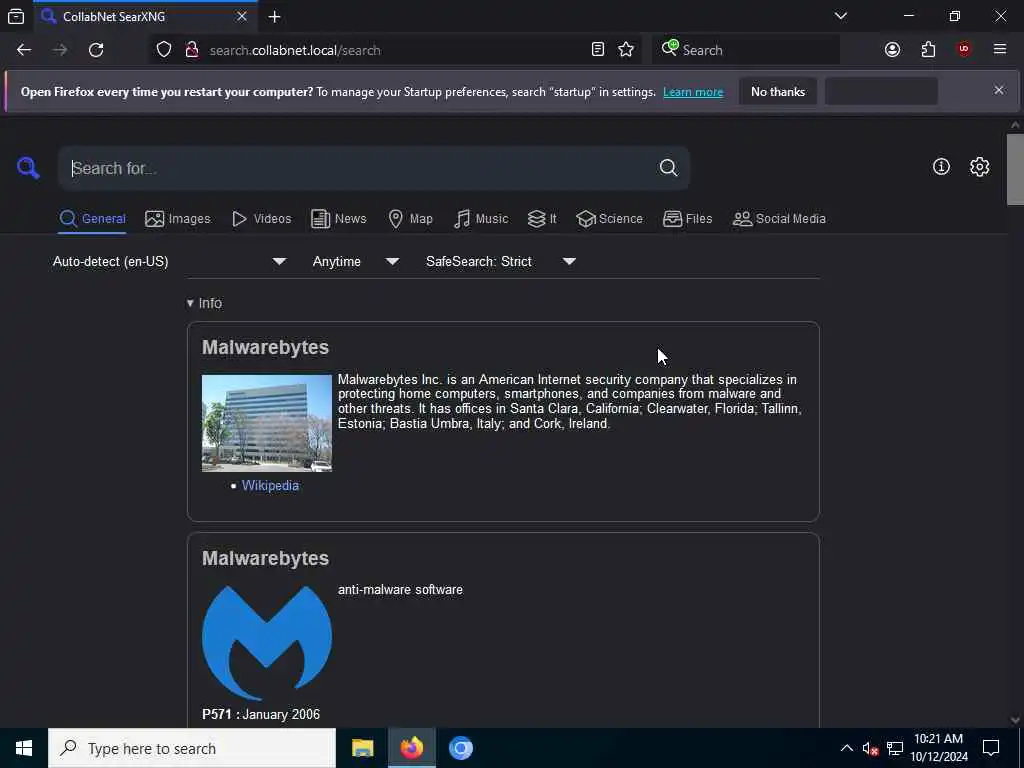Switch to the Files tab
Image resolution: width=1024 pixels, height=768 pixels.
687,219
